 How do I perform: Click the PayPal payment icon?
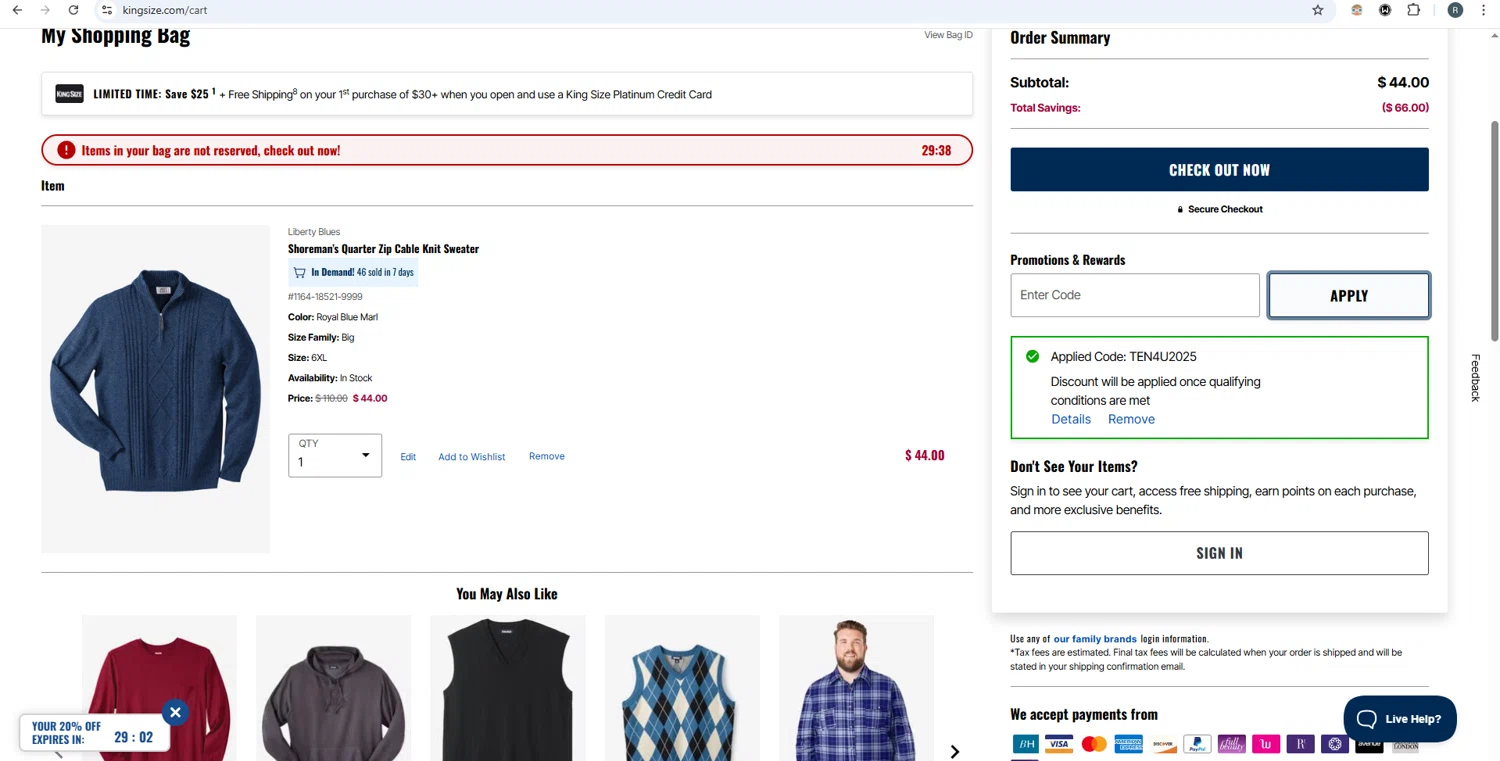coord(1196,744)
